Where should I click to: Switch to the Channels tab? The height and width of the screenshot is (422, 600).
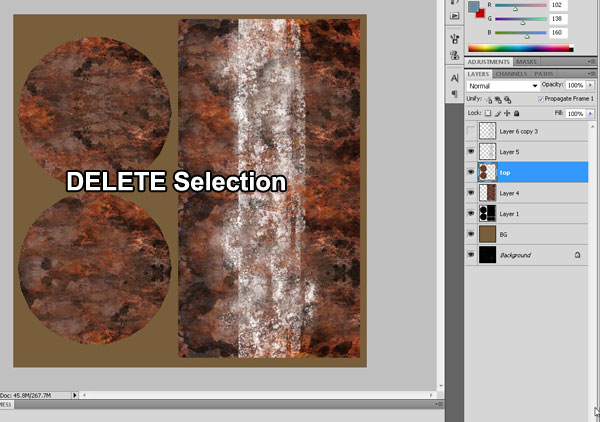tap(511, 73)
